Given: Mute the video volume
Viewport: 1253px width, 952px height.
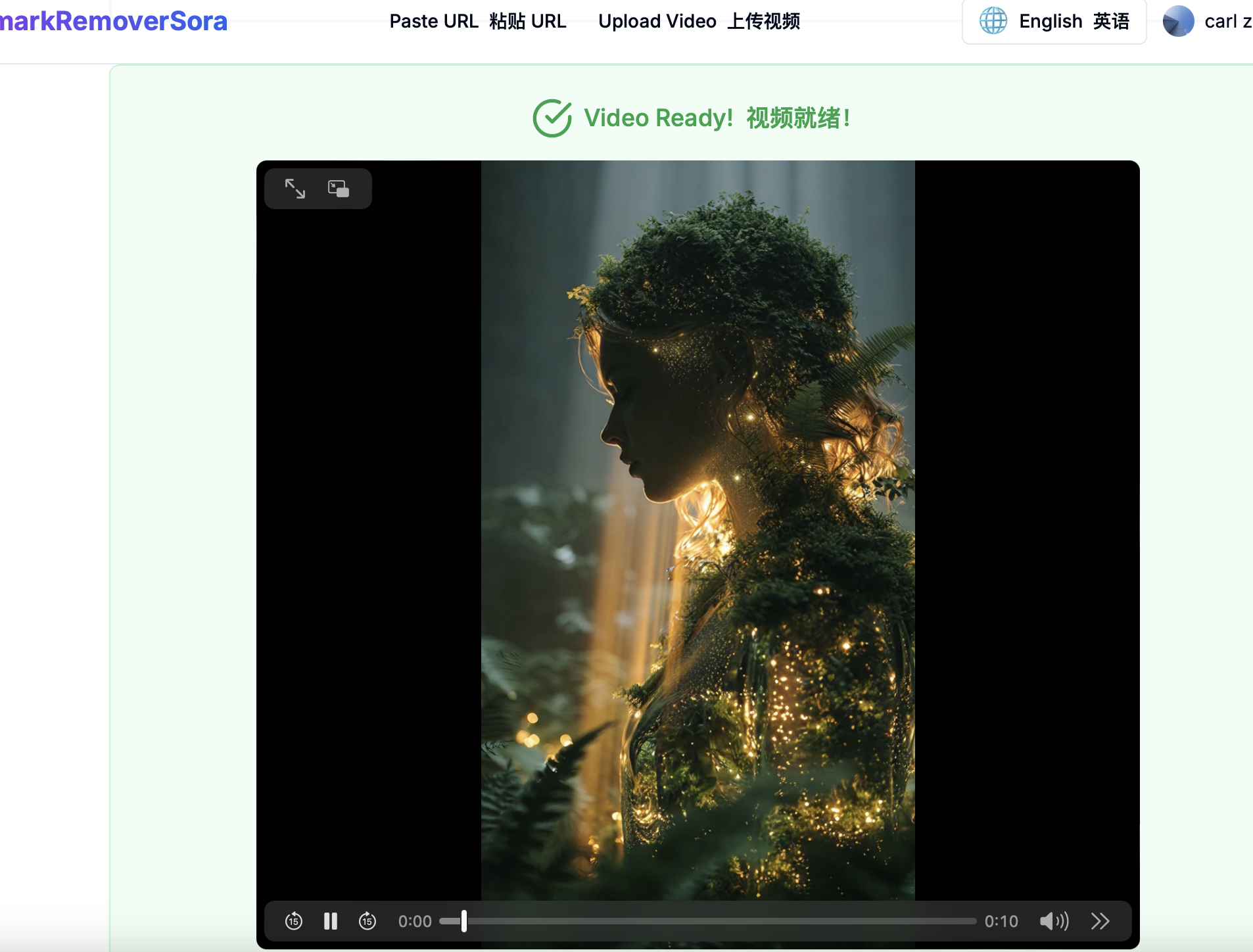Looking at the screenshot, I should click(1054, 921).
